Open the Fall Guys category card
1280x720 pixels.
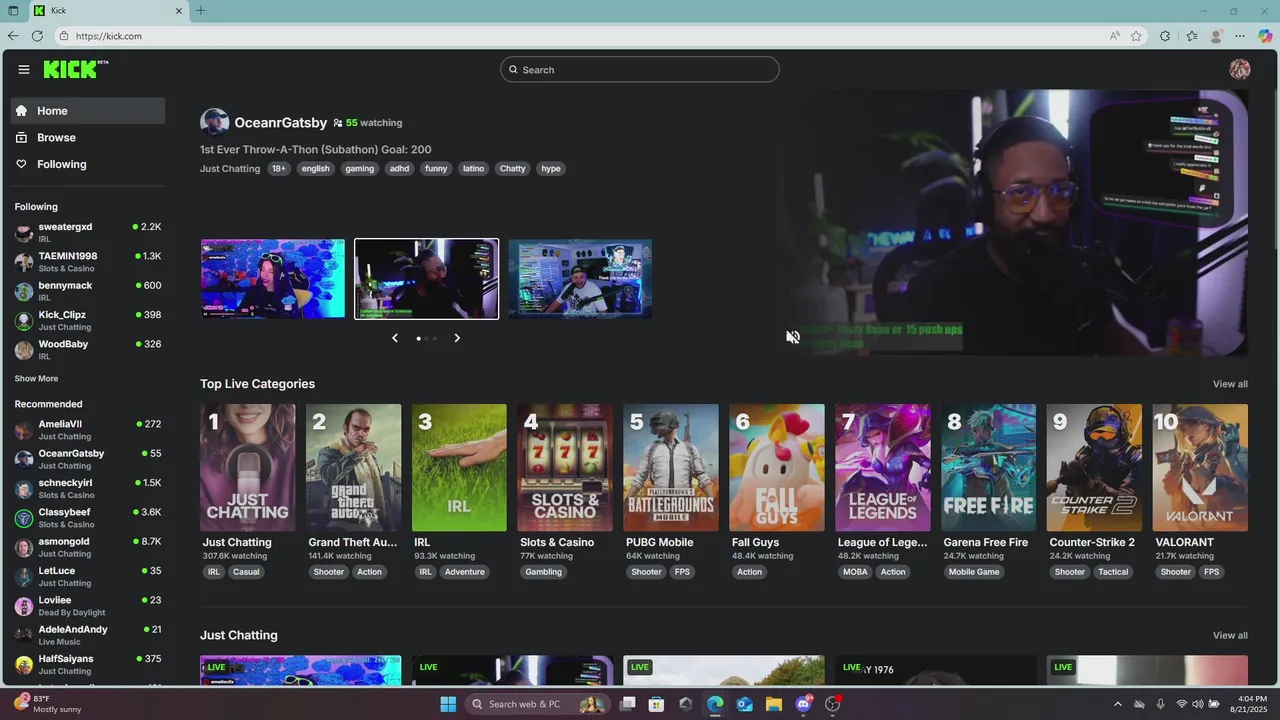tap(777, 467)
